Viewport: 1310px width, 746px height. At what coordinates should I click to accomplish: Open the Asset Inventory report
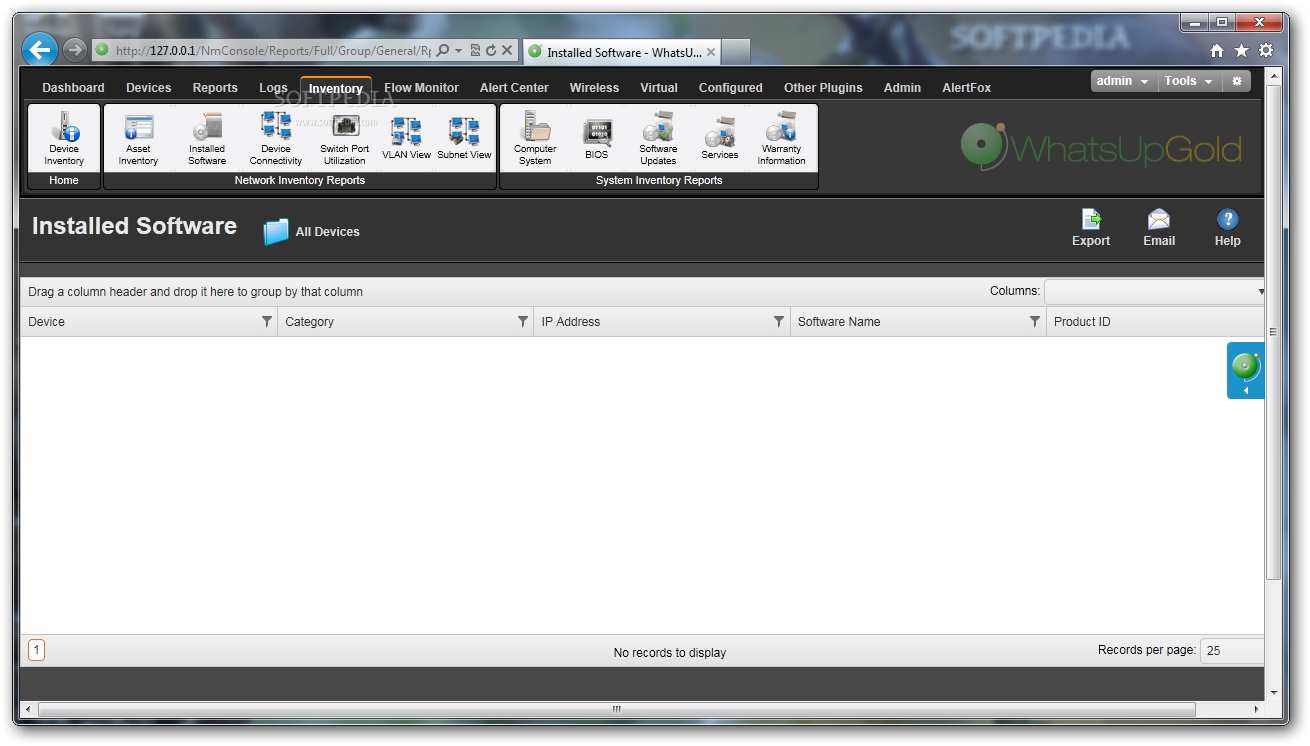coord(138,140)
